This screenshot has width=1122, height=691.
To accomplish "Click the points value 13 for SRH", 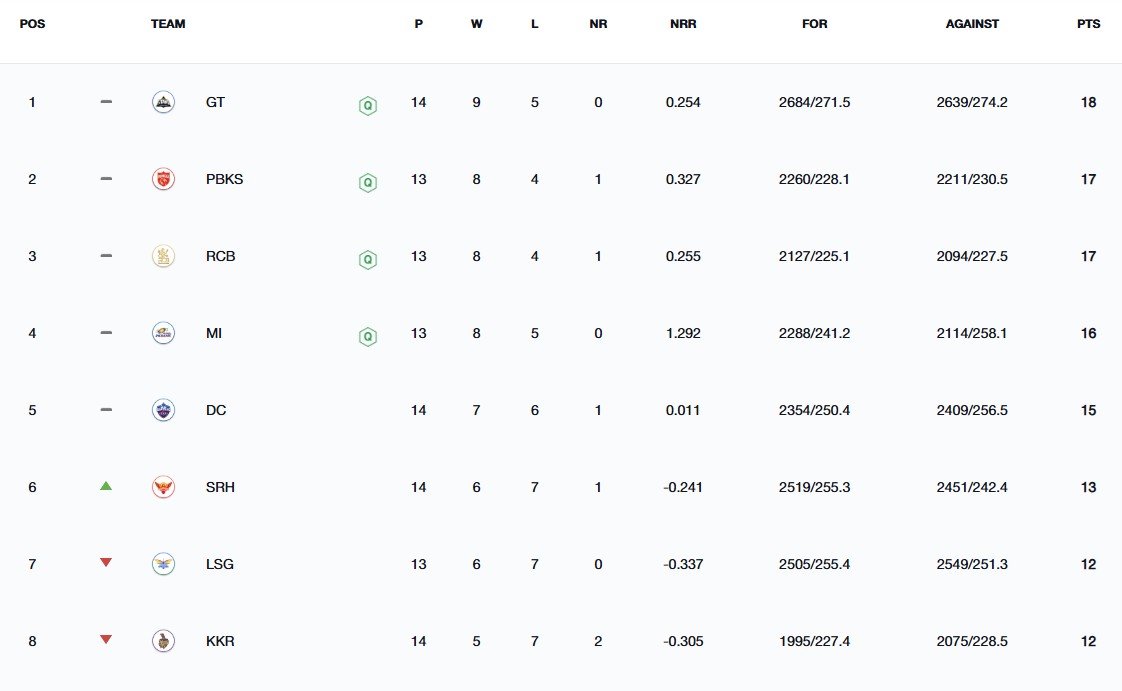I will point(1088,487).
